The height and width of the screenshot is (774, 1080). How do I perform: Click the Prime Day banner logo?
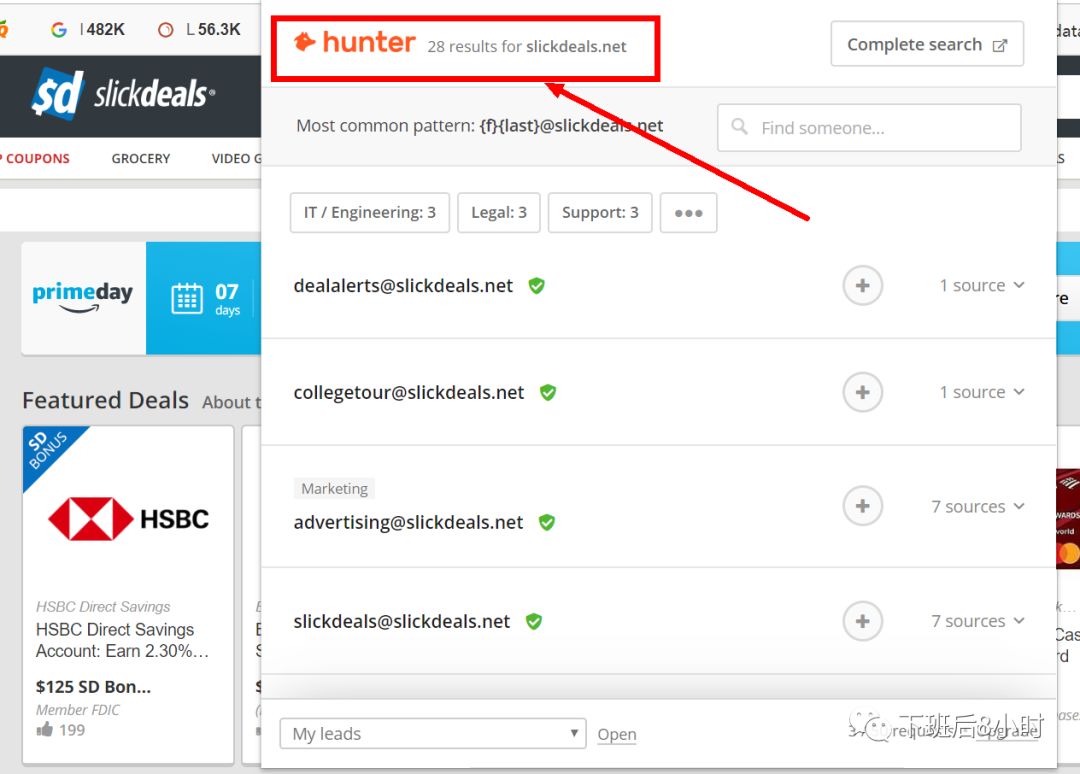[x=83, y=297]
